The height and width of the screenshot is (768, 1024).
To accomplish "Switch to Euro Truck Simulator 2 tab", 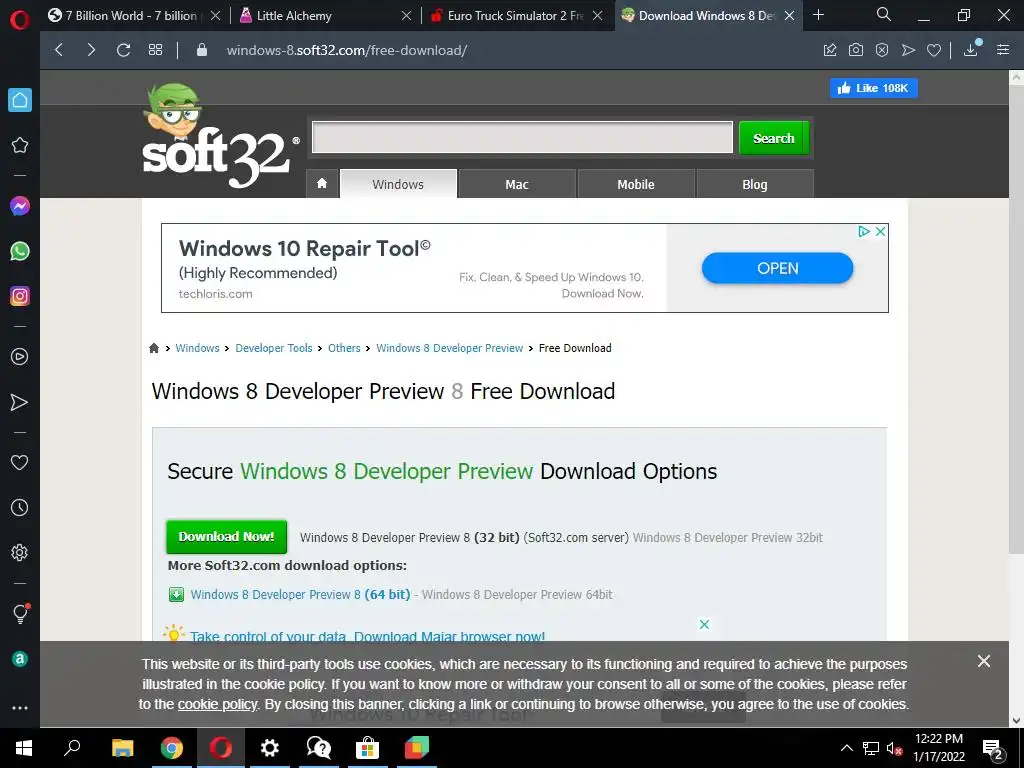I will click(515, 16).
